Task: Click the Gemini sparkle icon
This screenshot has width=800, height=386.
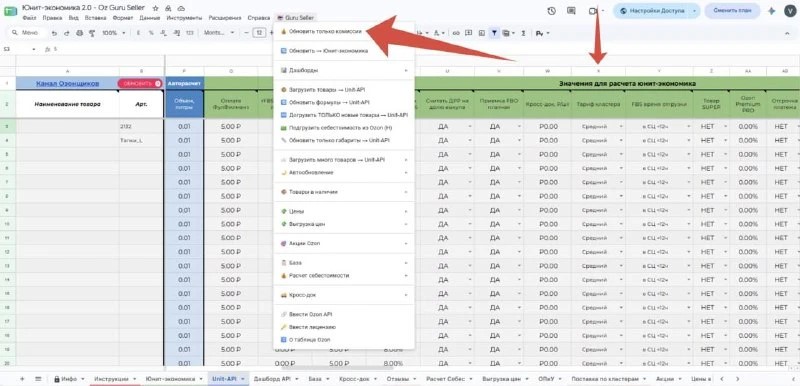Action: tap(771, 11)
